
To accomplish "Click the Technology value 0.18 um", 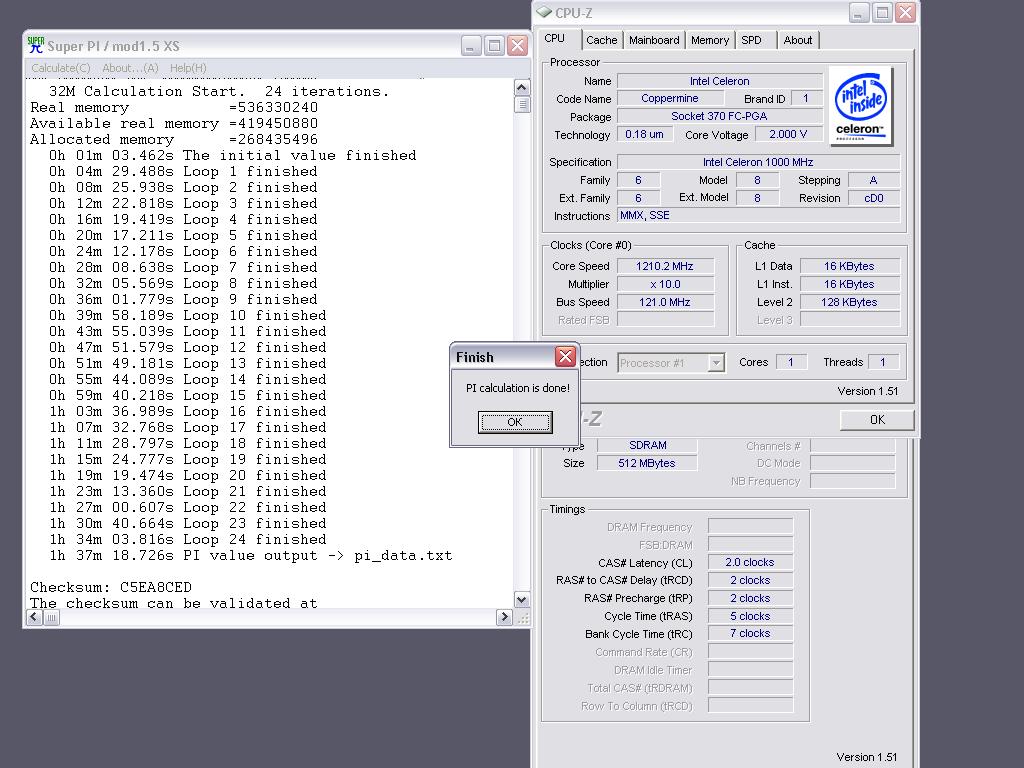I will point(645,134).
